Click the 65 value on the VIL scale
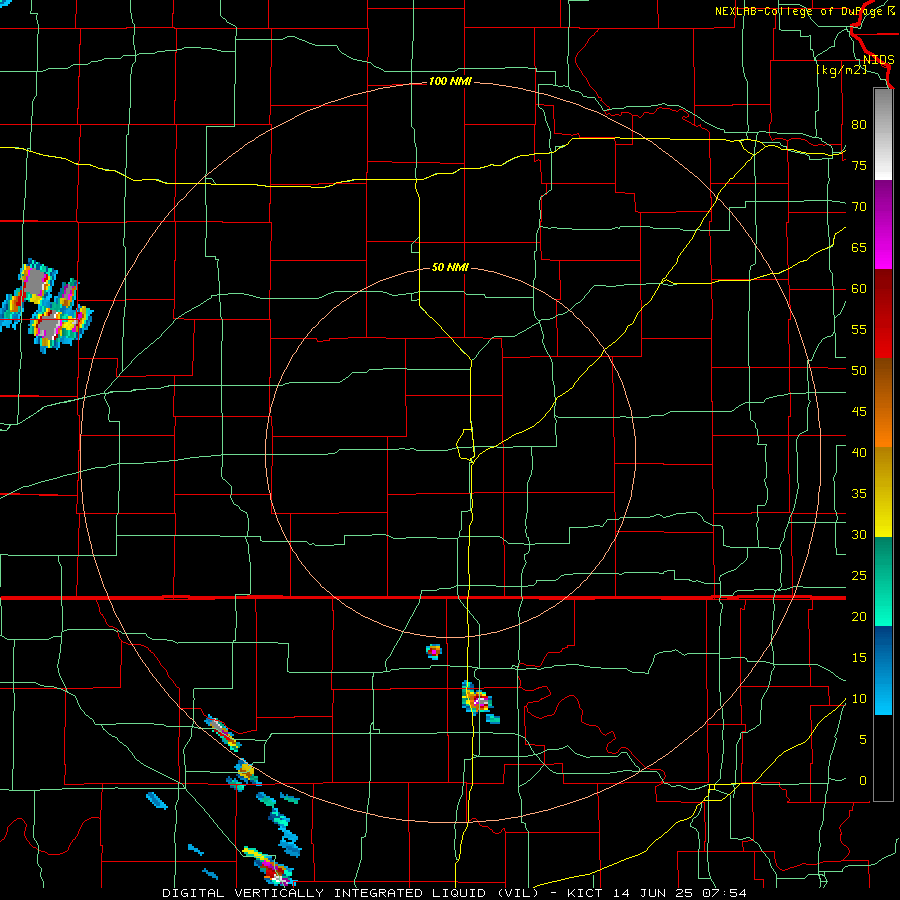This screenshot has width=900, height=900. pyautogui.click(x=859, y=247)
